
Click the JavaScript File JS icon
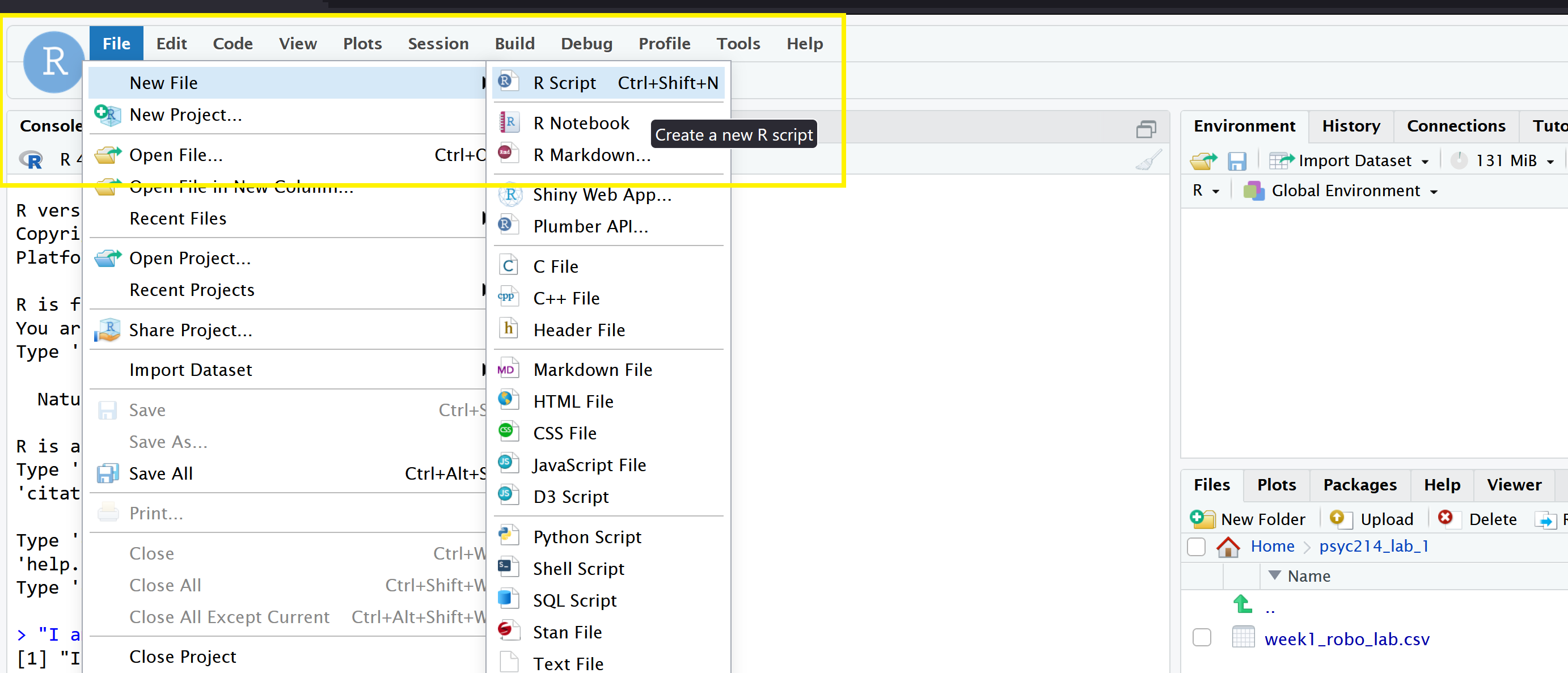point(508,464)
